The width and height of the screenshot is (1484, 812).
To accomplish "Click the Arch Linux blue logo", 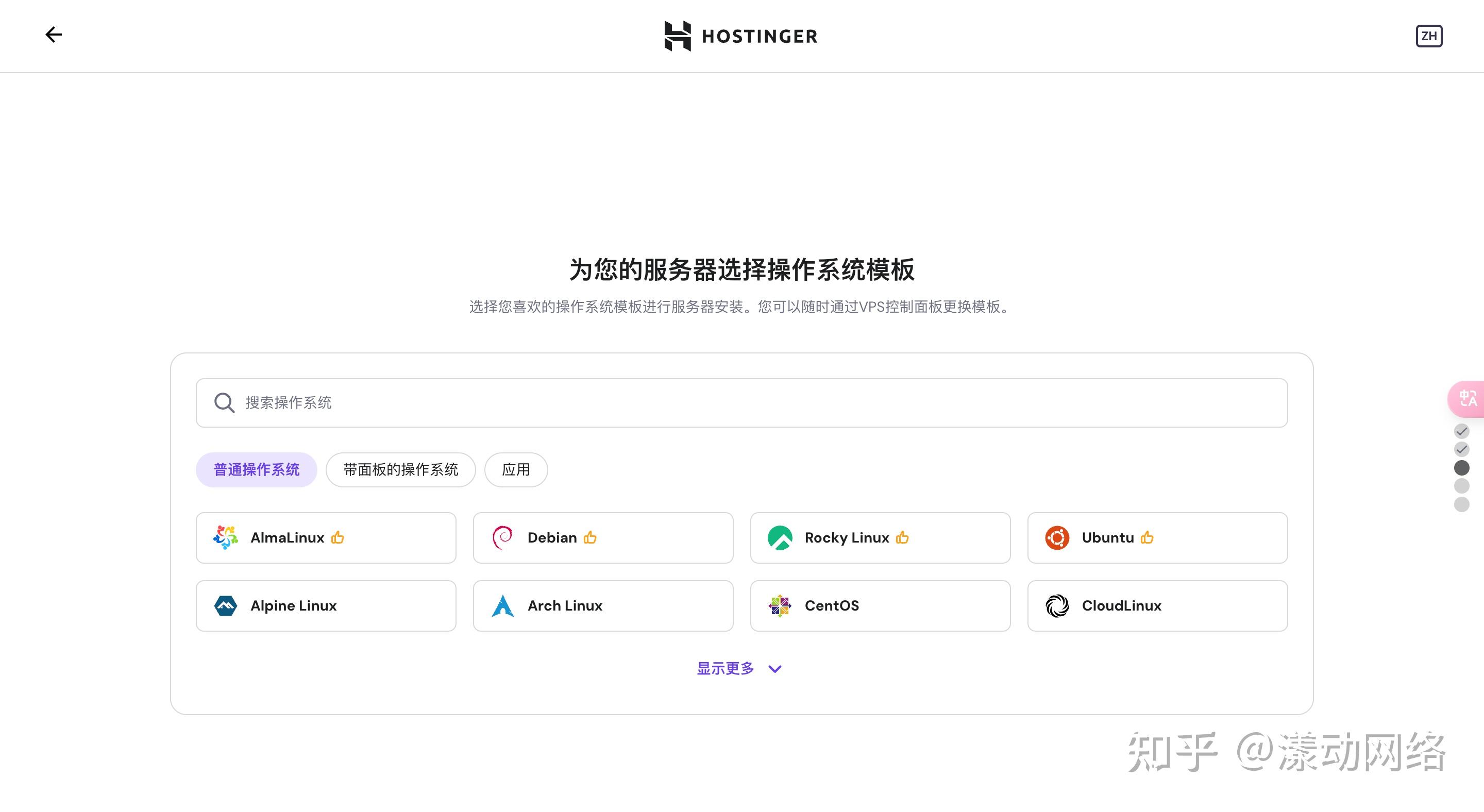I will pyautogui.click(x=502, y=606).
